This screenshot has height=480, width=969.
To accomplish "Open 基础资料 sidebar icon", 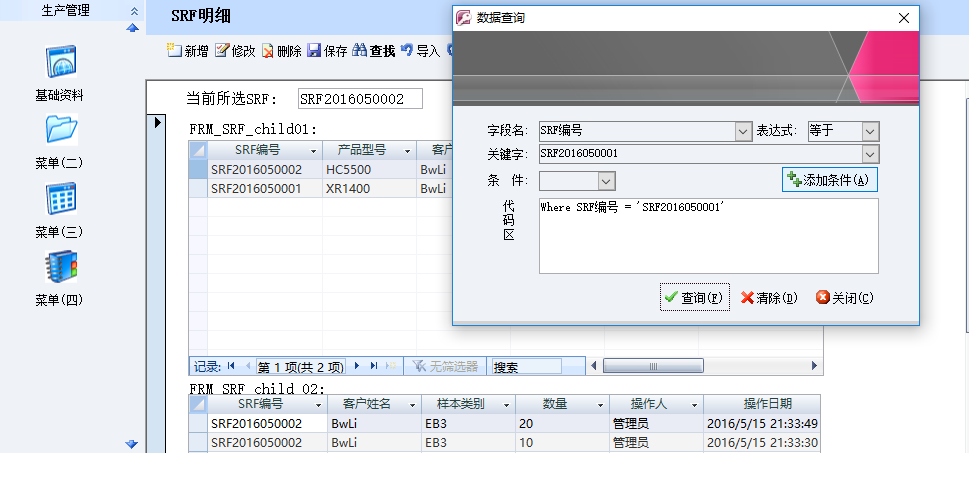I will 61,61.
